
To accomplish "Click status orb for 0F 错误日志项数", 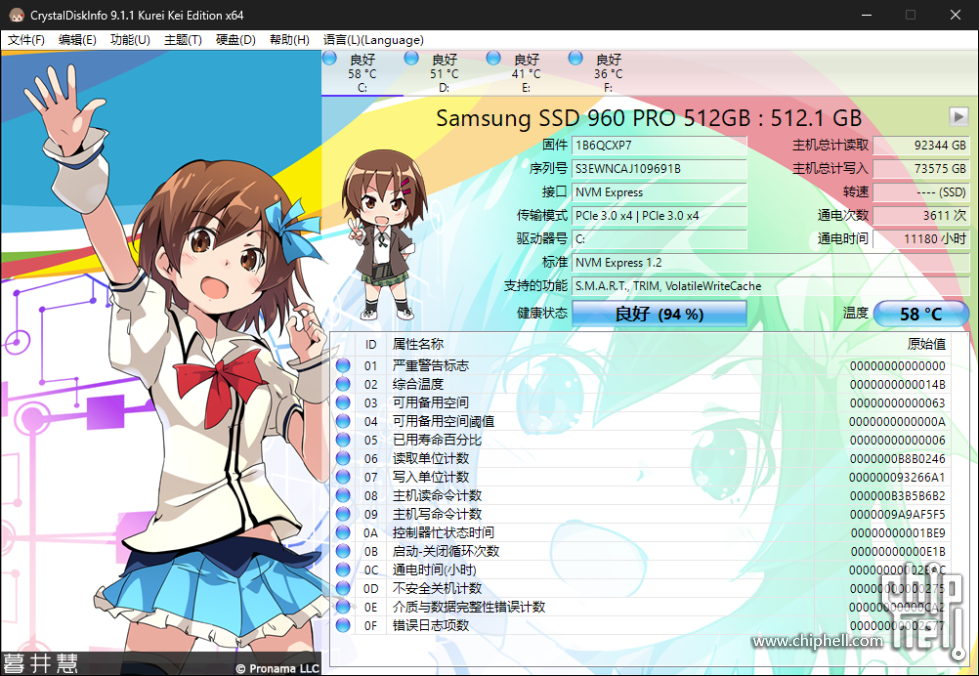I will (343, 625).
